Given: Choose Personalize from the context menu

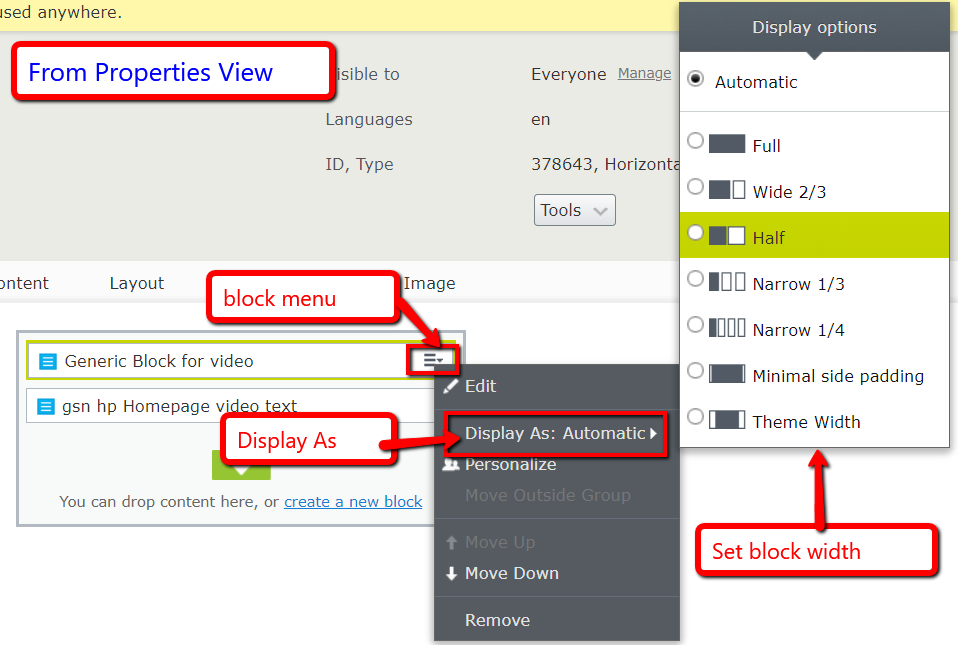Looking at the screenshot, I should tap(510, 465).
